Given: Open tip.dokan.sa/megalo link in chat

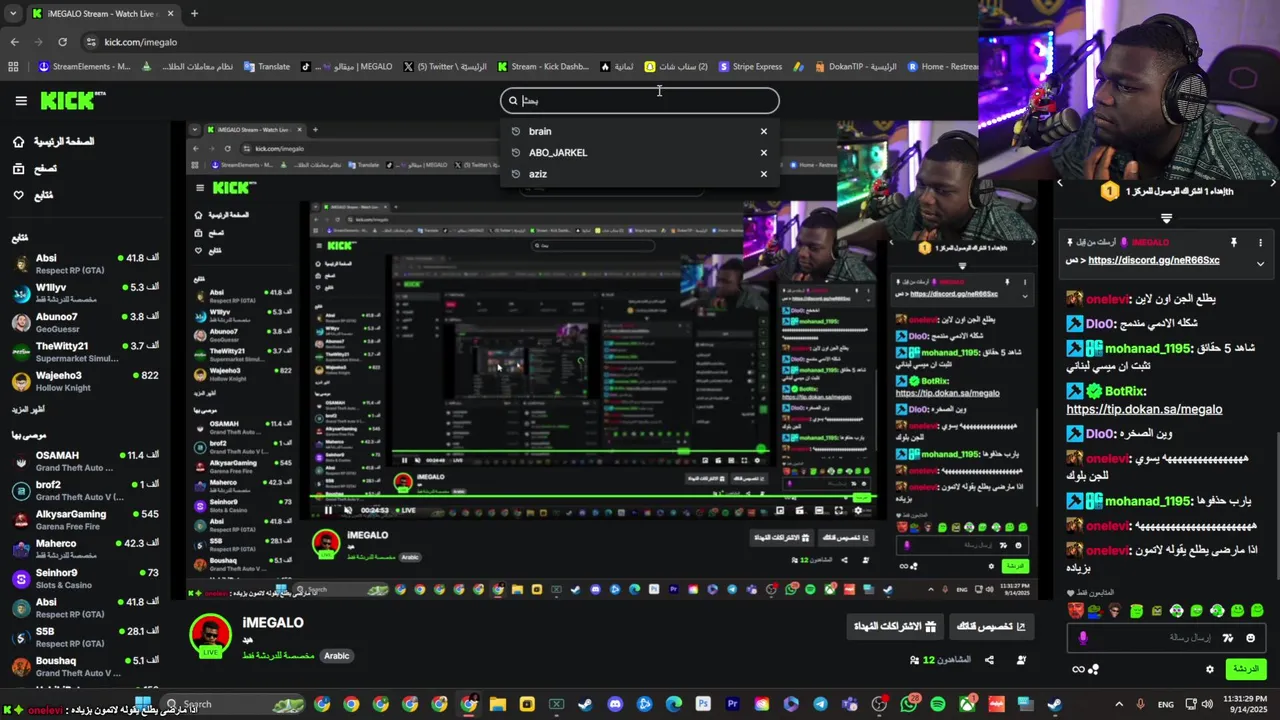Looking at the screenshot, I should [1144, 409].
